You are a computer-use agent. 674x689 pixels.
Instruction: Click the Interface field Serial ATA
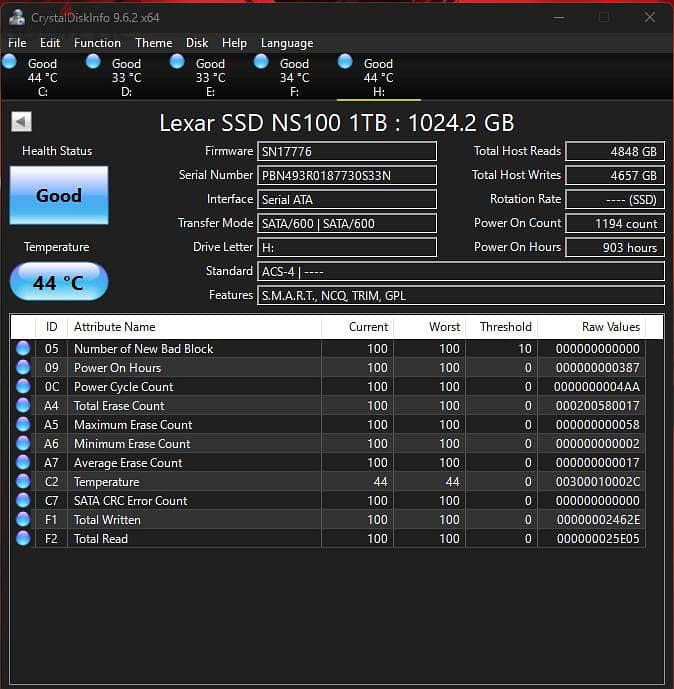347,199
